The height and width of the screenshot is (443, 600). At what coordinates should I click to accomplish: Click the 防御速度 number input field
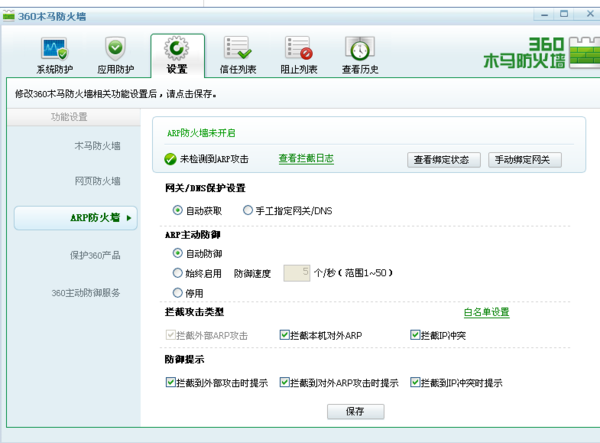[x=297, y=273]
